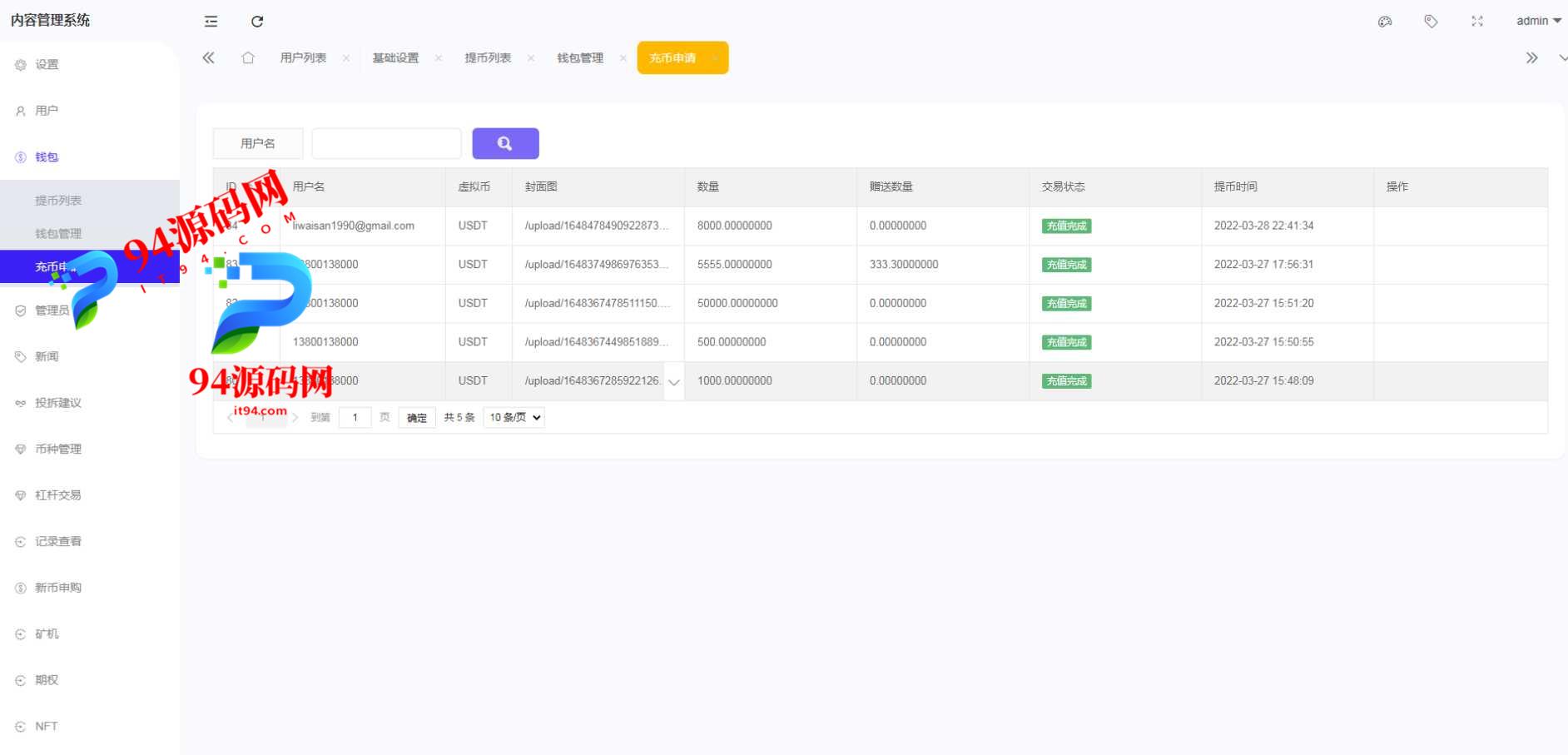Click the 币种管理 diamond icon in sidebar
The image size is (1568, 755).
[21, 450]
